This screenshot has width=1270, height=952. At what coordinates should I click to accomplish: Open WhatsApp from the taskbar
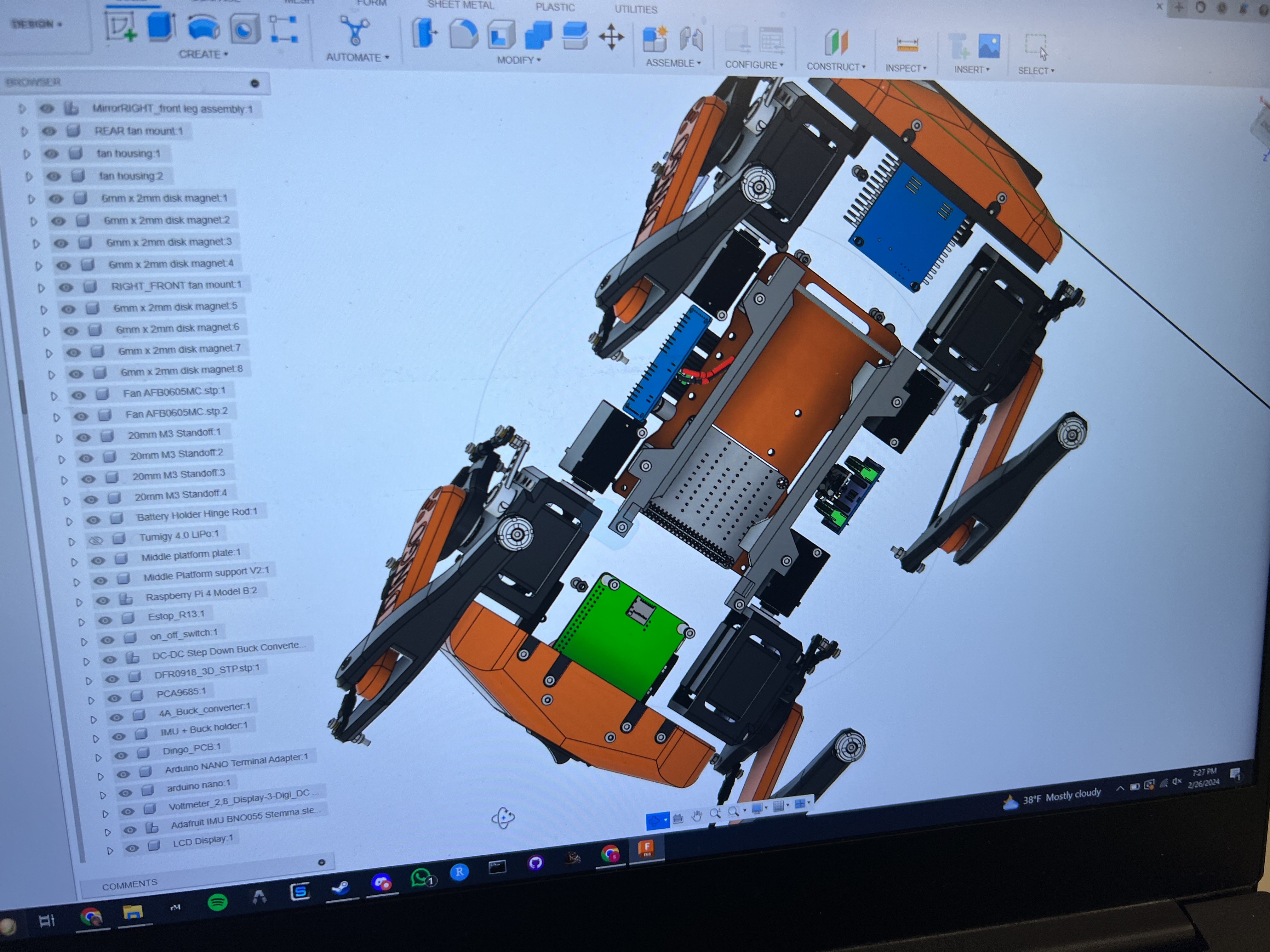421,878
